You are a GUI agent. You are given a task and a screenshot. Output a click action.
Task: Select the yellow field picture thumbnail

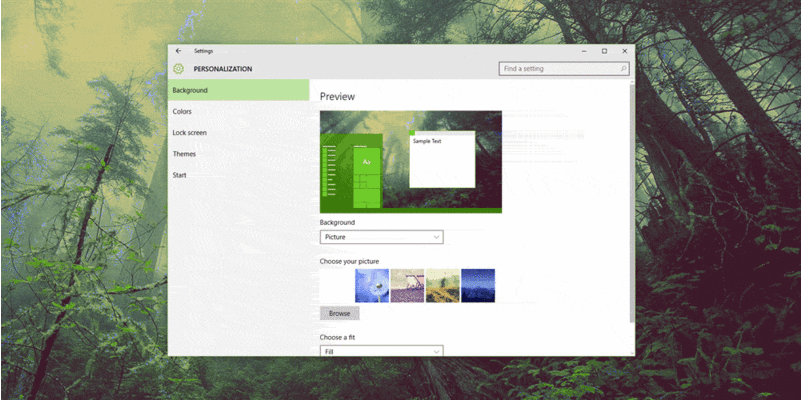(x=442, y=285)
